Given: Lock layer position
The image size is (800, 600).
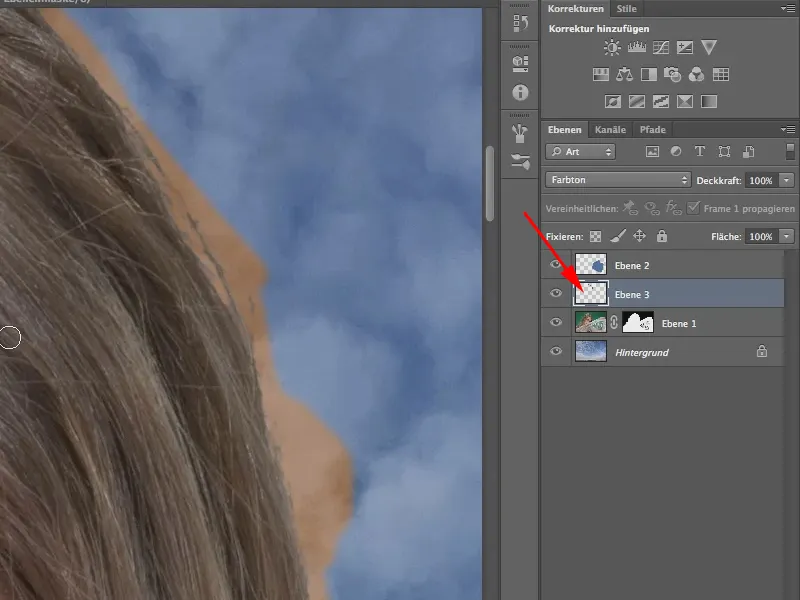Looking at the screenshot, I should 639,236.
